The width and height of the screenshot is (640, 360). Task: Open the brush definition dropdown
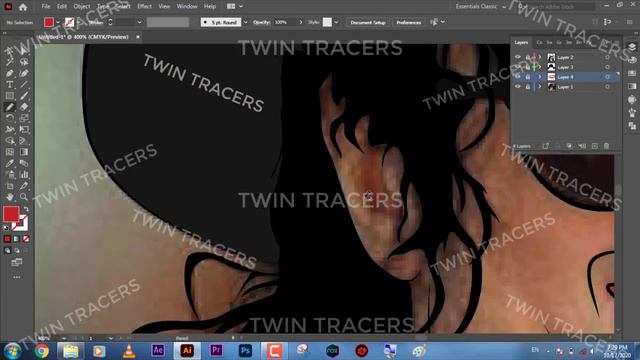245,22
